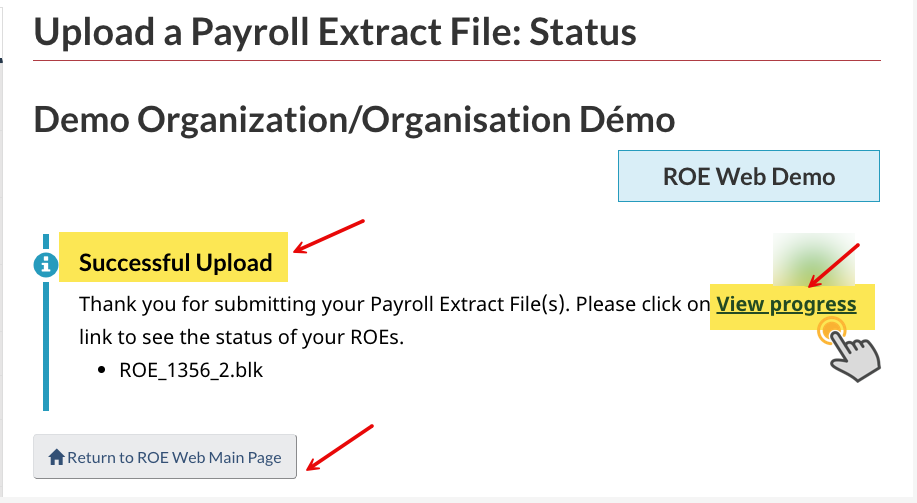The image size is (917, 503).
Task: Click the ROE_1356_2.blk file name
Action: tap(191, 370)
